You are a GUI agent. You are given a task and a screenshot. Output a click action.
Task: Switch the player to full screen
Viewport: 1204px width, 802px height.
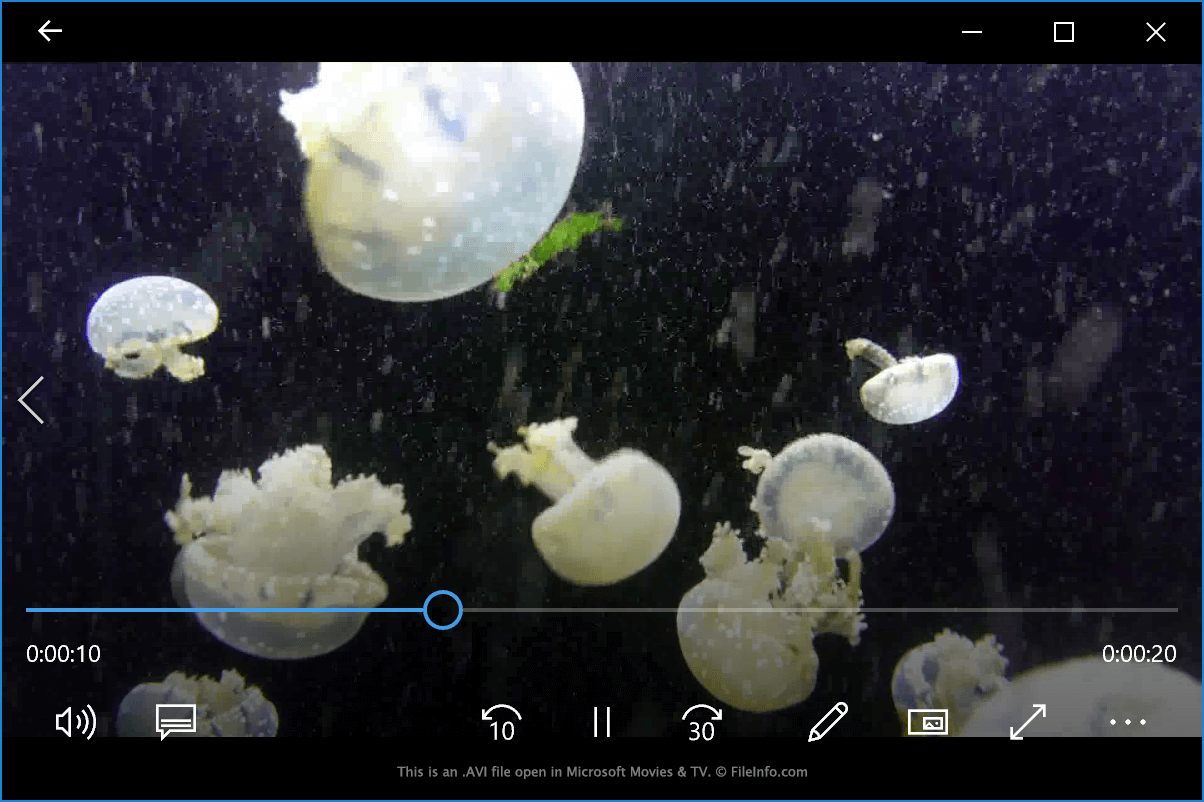1028,722
